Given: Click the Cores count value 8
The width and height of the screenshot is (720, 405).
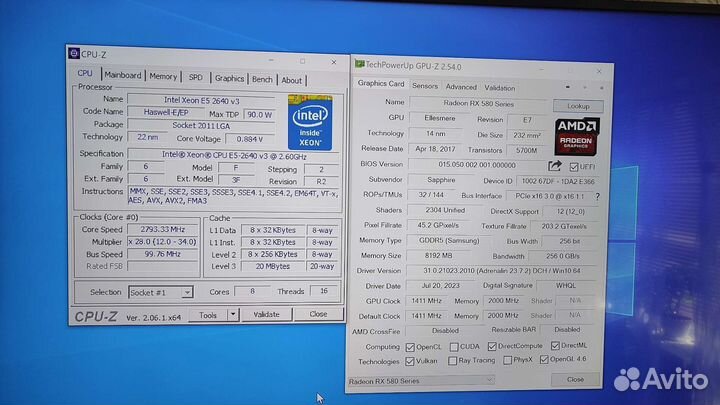Looking at the screenshot, I should point(252,291).
